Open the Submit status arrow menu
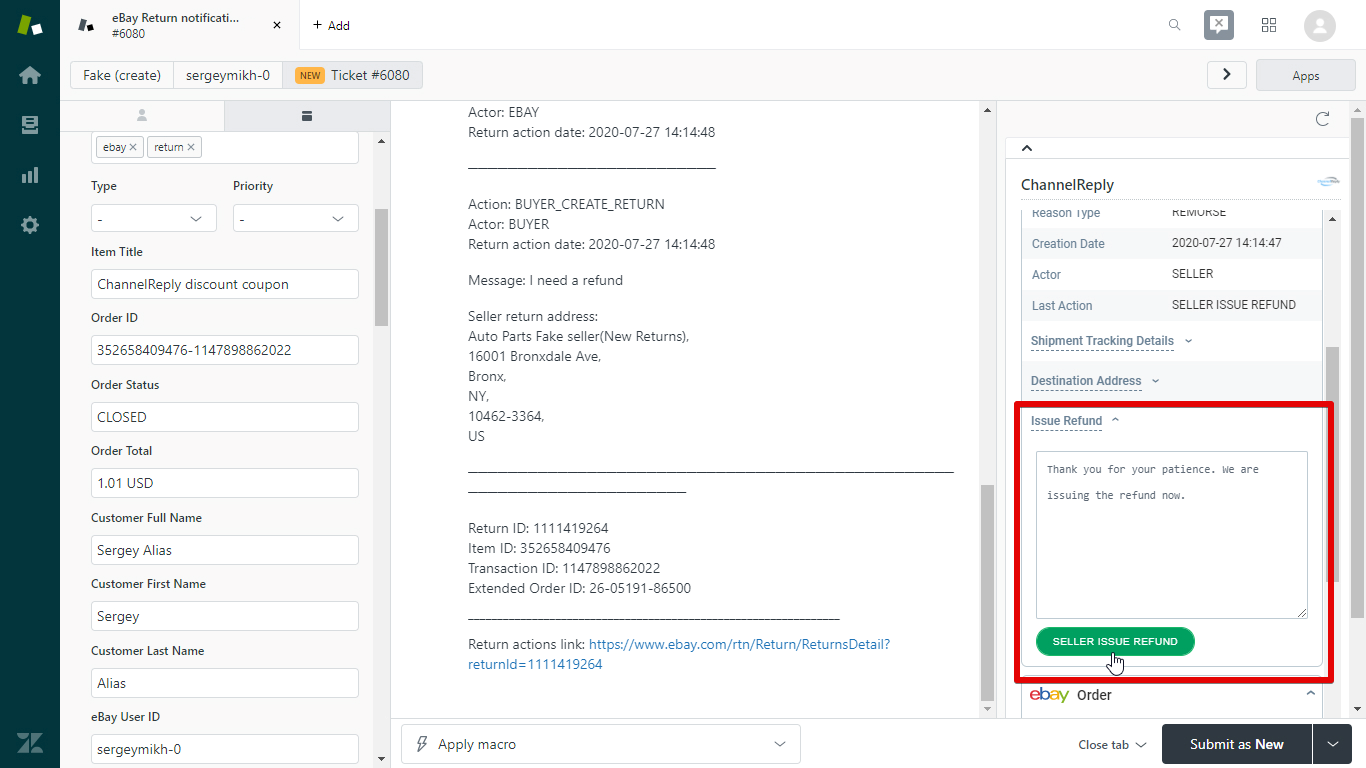 tap(1334, 744)
